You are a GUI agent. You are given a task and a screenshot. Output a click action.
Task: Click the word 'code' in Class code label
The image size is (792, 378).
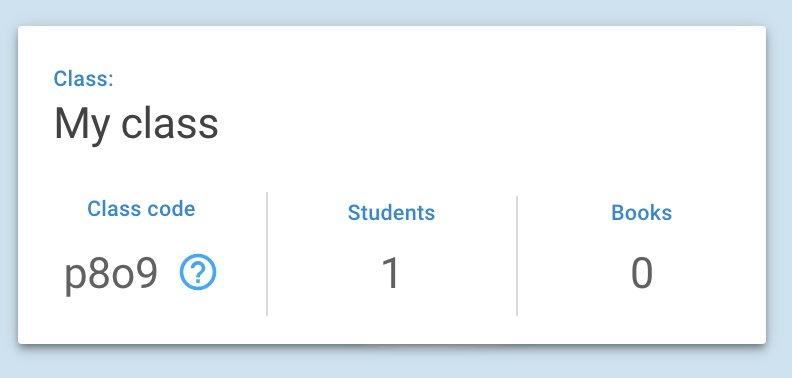click(x=169, y=208)
